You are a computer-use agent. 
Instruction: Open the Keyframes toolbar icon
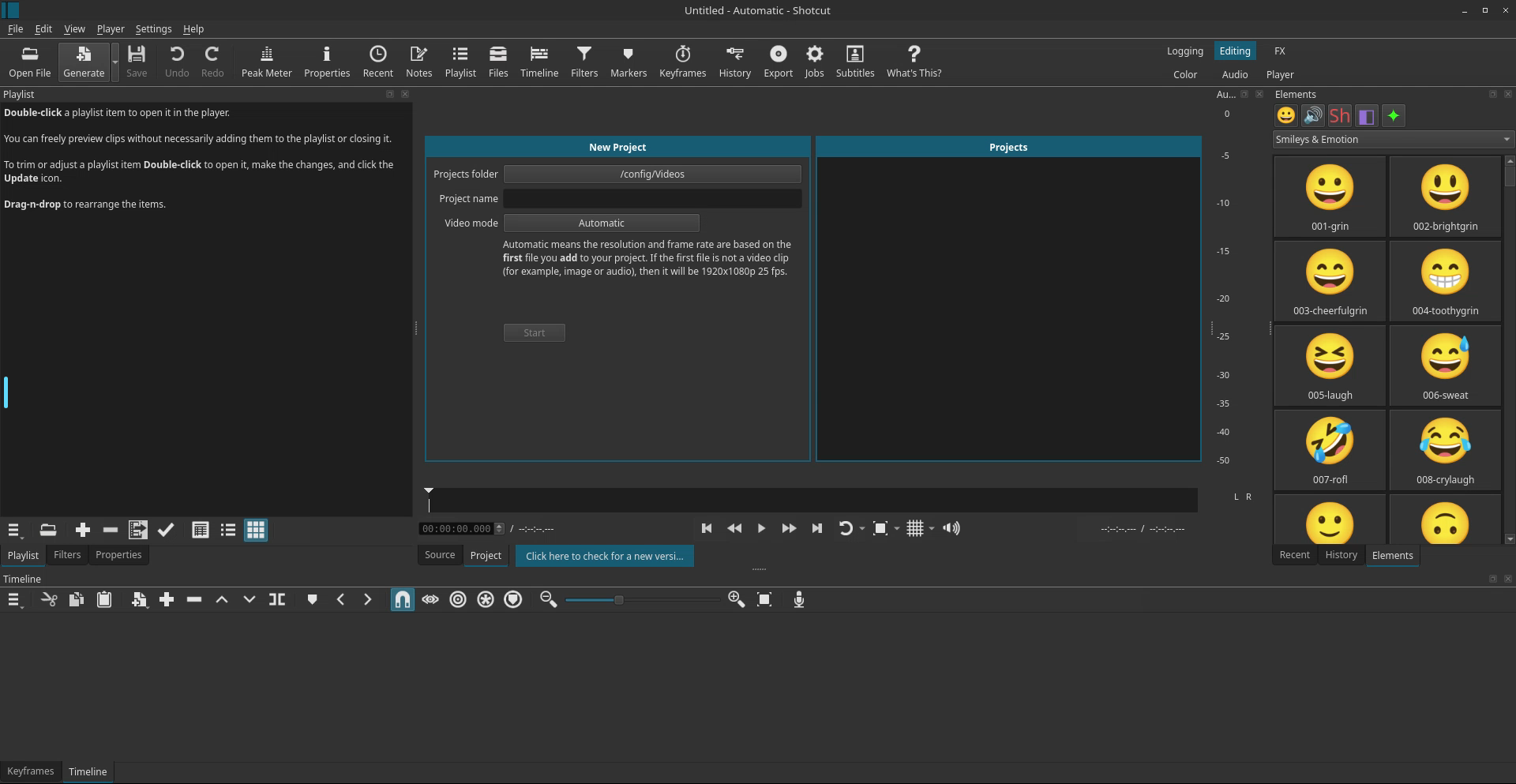tap(682, 62)
